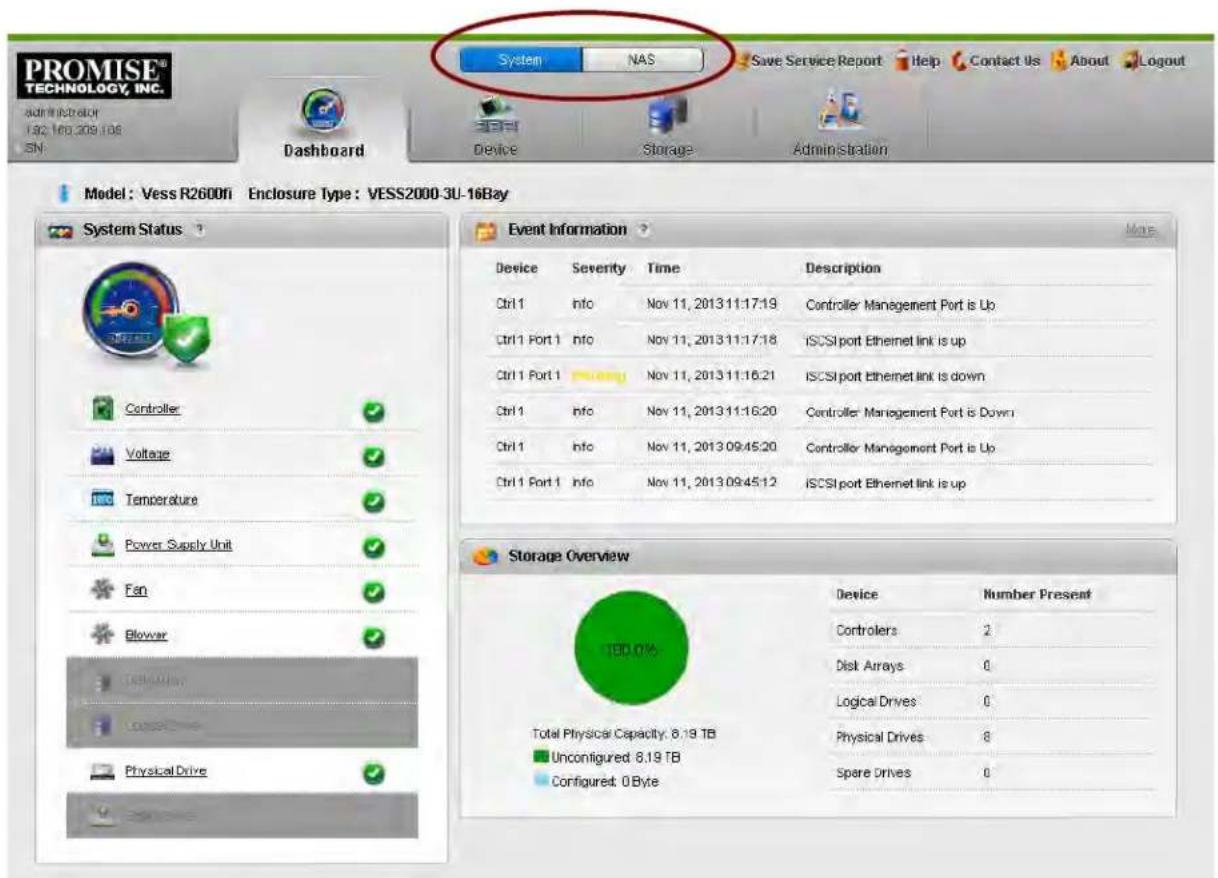Open the Help link
The image size is (1218, 878).
pyautogui.click(x=926, y=61)
